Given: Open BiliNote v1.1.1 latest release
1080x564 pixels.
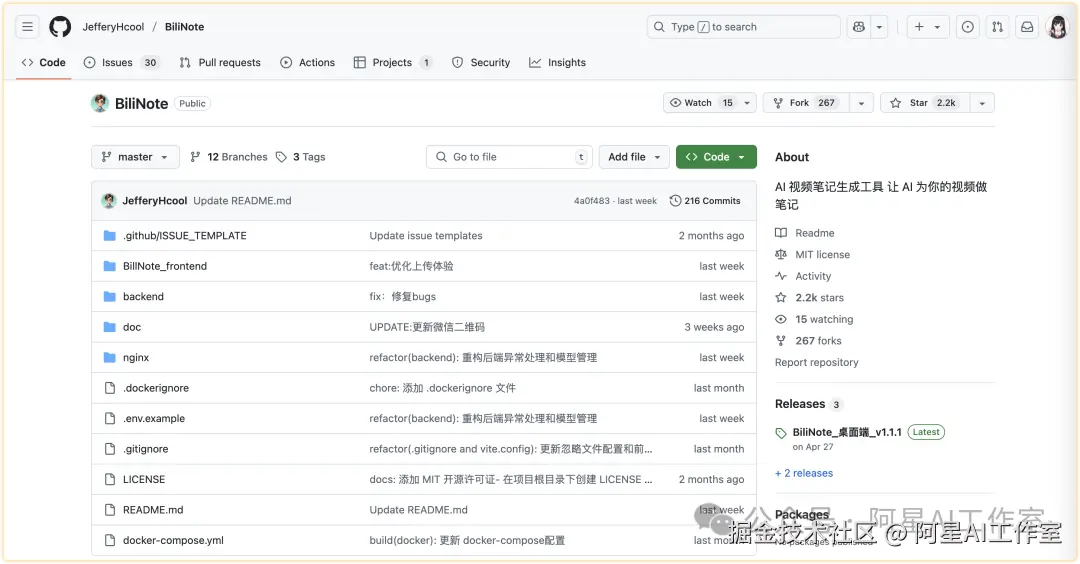Looking at the screenshot, I should tap(847, 432).
